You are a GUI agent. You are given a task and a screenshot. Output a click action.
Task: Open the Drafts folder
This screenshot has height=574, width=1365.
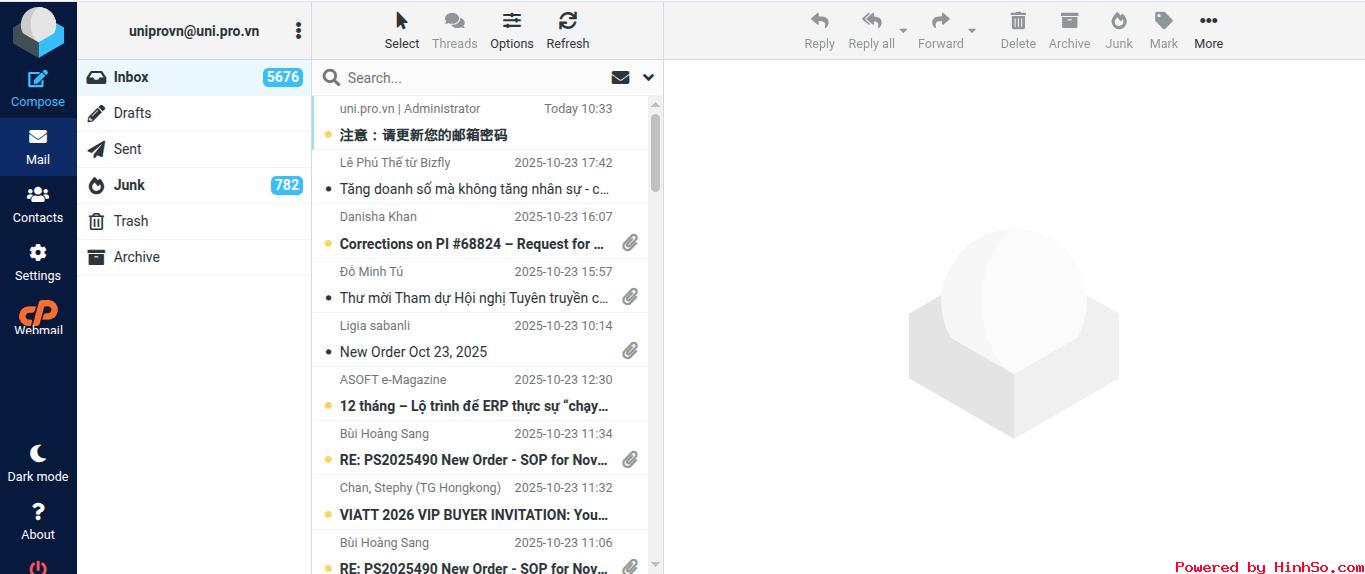point(132,113)
